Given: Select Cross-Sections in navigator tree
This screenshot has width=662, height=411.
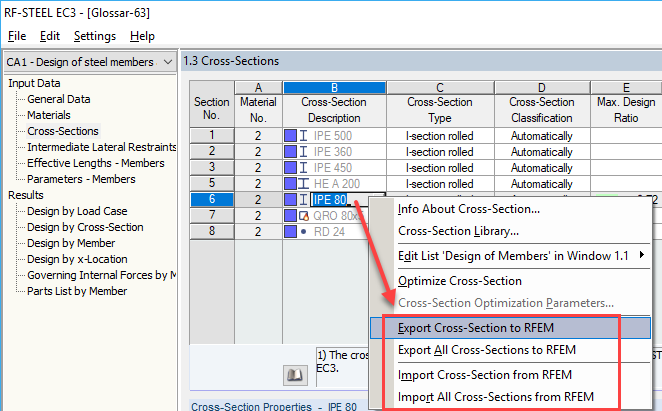Looking at the screenshot, I should point(62,131).
